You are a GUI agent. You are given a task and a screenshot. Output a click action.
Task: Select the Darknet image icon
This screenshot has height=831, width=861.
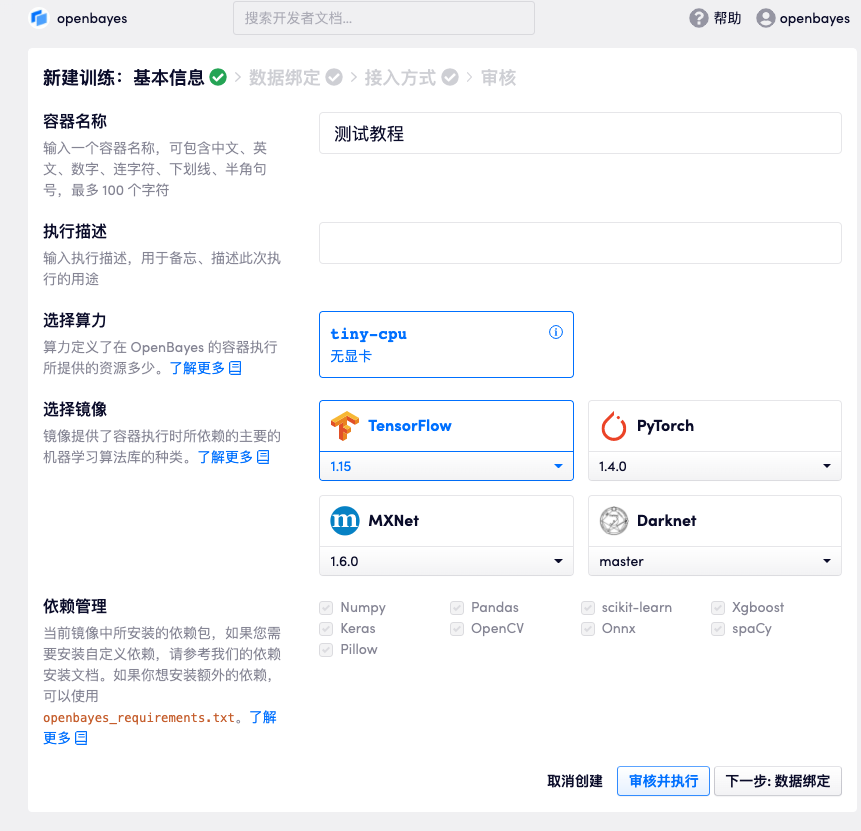(x=614, y=521)
